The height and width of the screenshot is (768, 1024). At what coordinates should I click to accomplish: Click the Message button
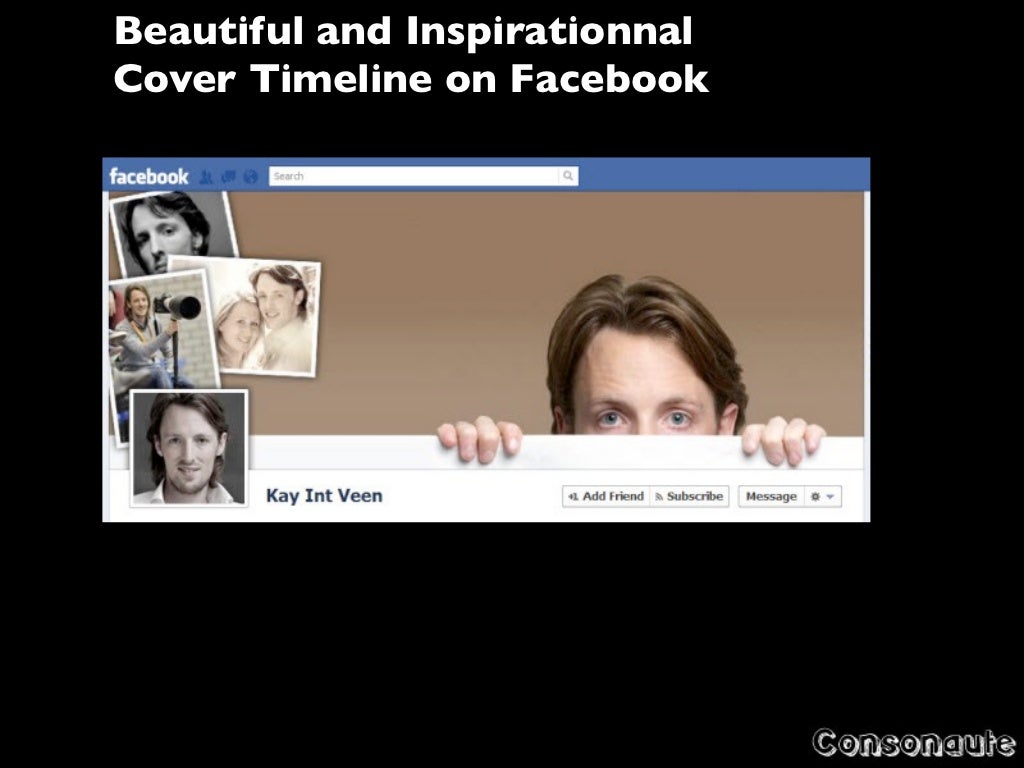771,496
